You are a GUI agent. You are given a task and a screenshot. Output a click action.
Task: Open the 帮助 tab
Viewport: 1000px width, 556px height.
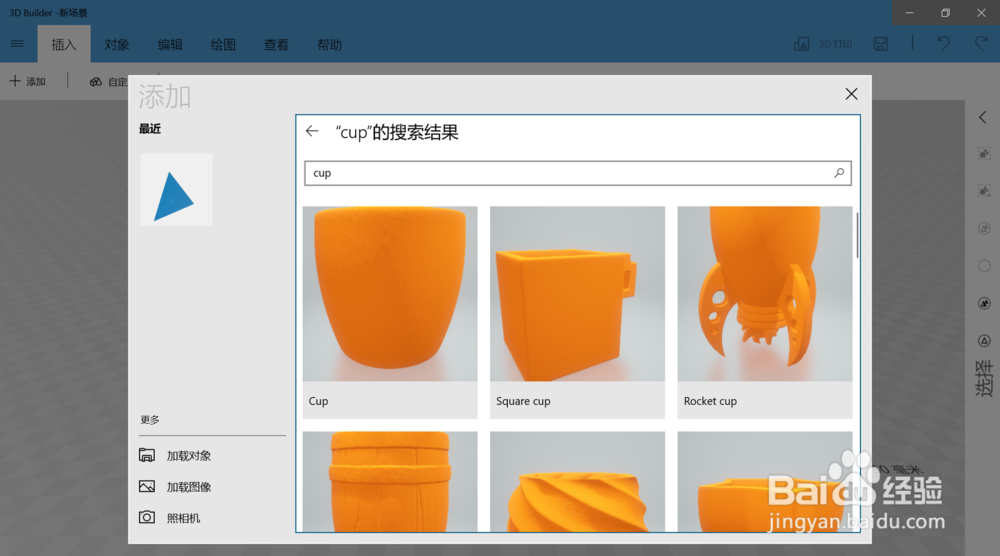329,45
